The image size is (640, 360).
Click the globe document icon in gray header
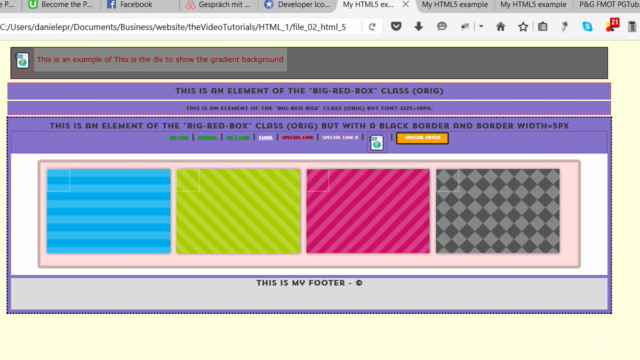click(x=22, y=61)
